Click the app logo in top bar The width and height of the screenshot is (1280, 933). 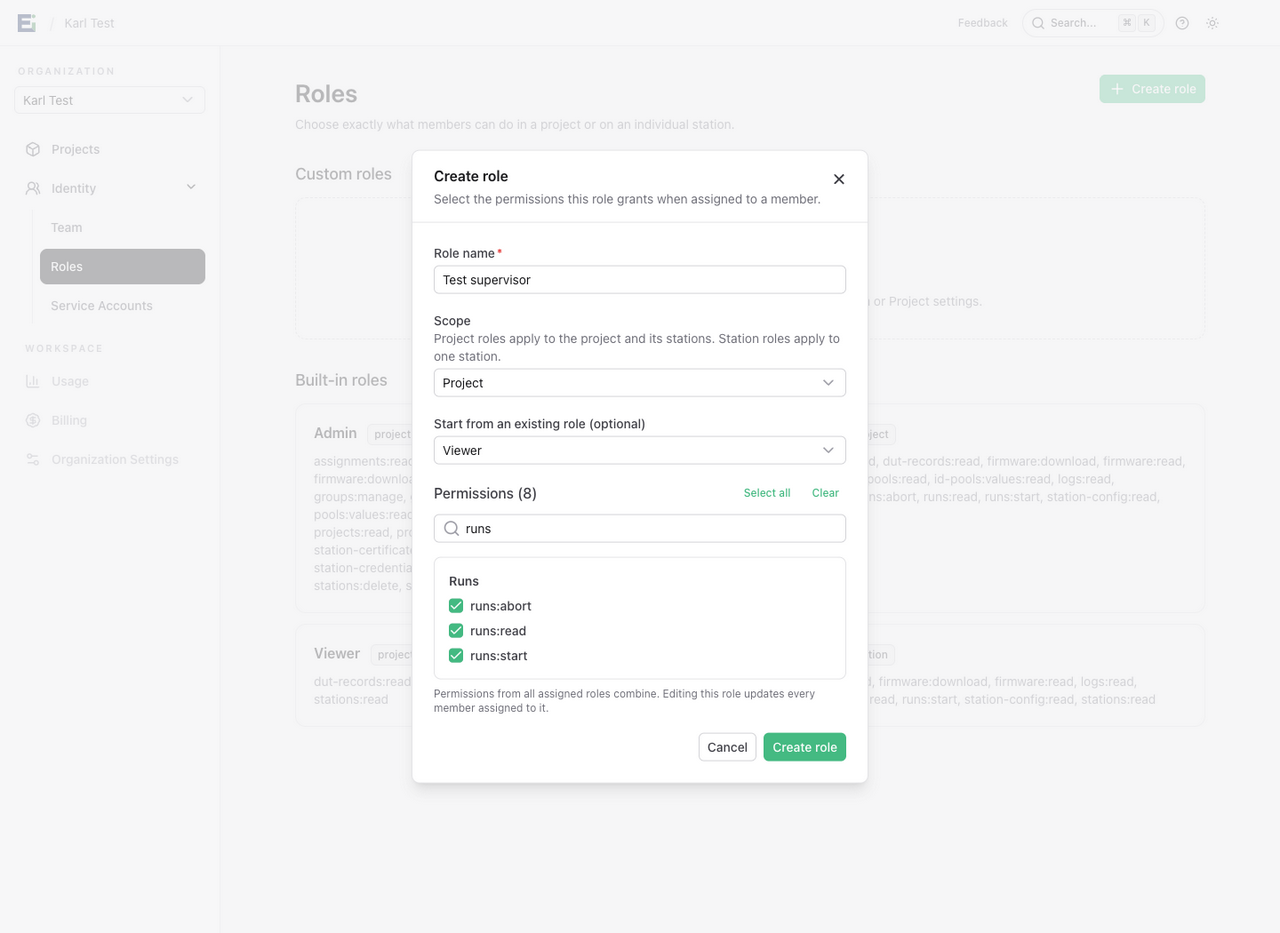[27, 23]
